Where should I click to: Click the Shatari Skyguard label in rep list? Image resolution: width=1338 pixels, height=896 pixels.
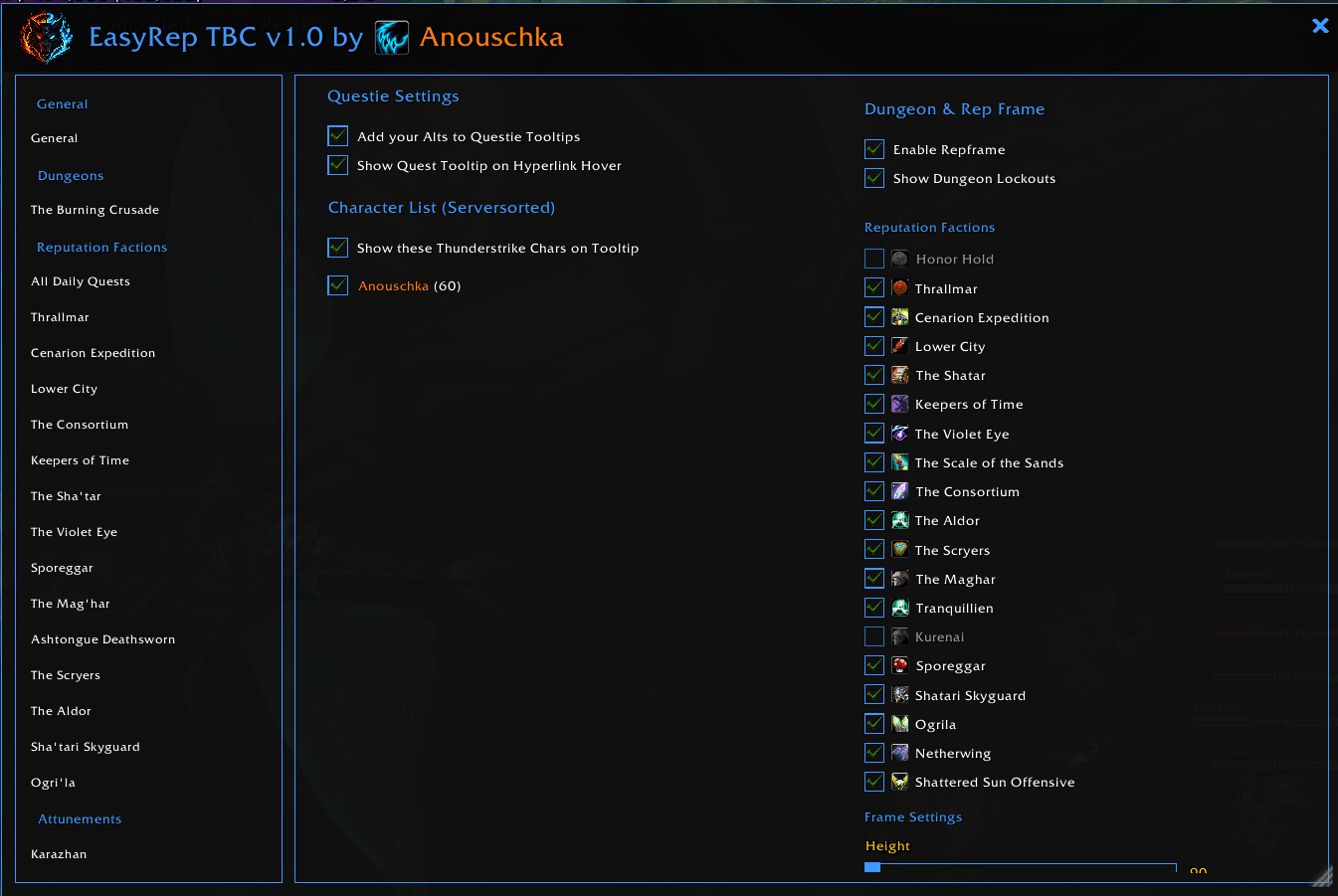971,696
